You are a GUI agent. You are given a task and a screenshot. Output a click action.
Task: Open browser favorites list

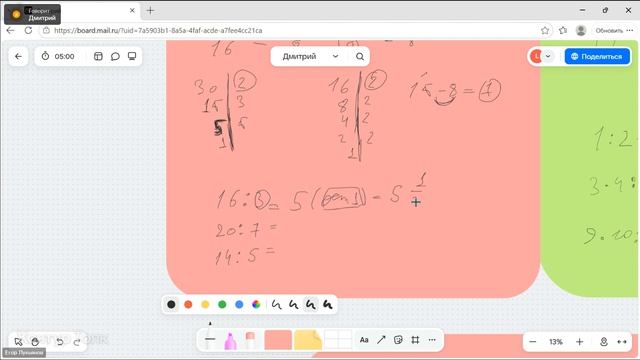click(563, 31)
